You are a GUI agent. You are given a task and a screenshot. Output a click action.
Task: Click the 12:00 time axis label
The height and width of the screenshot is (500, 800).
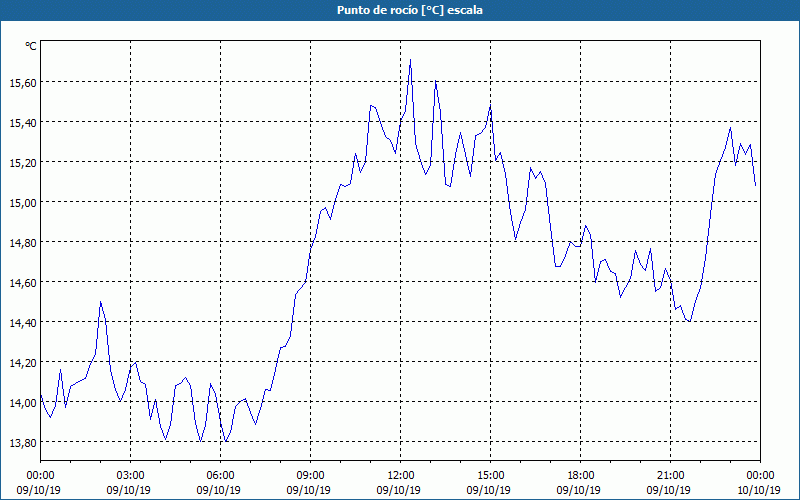[x=401, y=476]
